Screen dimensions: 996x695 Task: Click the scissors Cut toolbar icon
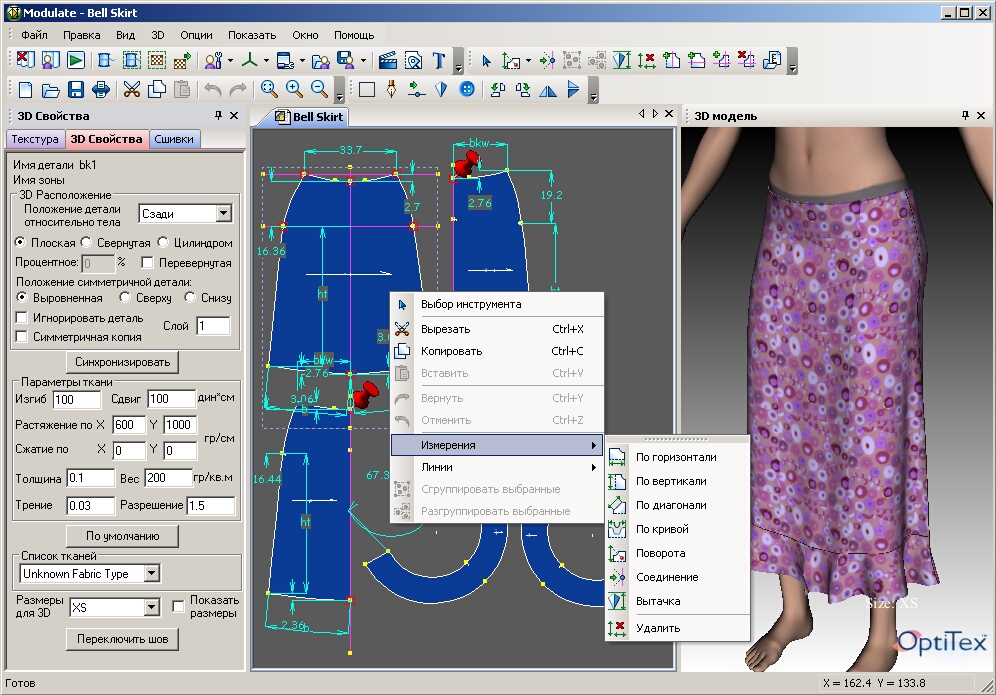131,90
